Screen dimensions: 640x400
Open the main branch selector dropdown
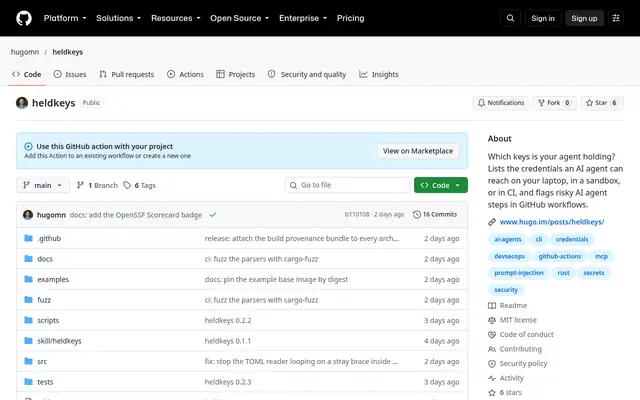coord(43,185)
